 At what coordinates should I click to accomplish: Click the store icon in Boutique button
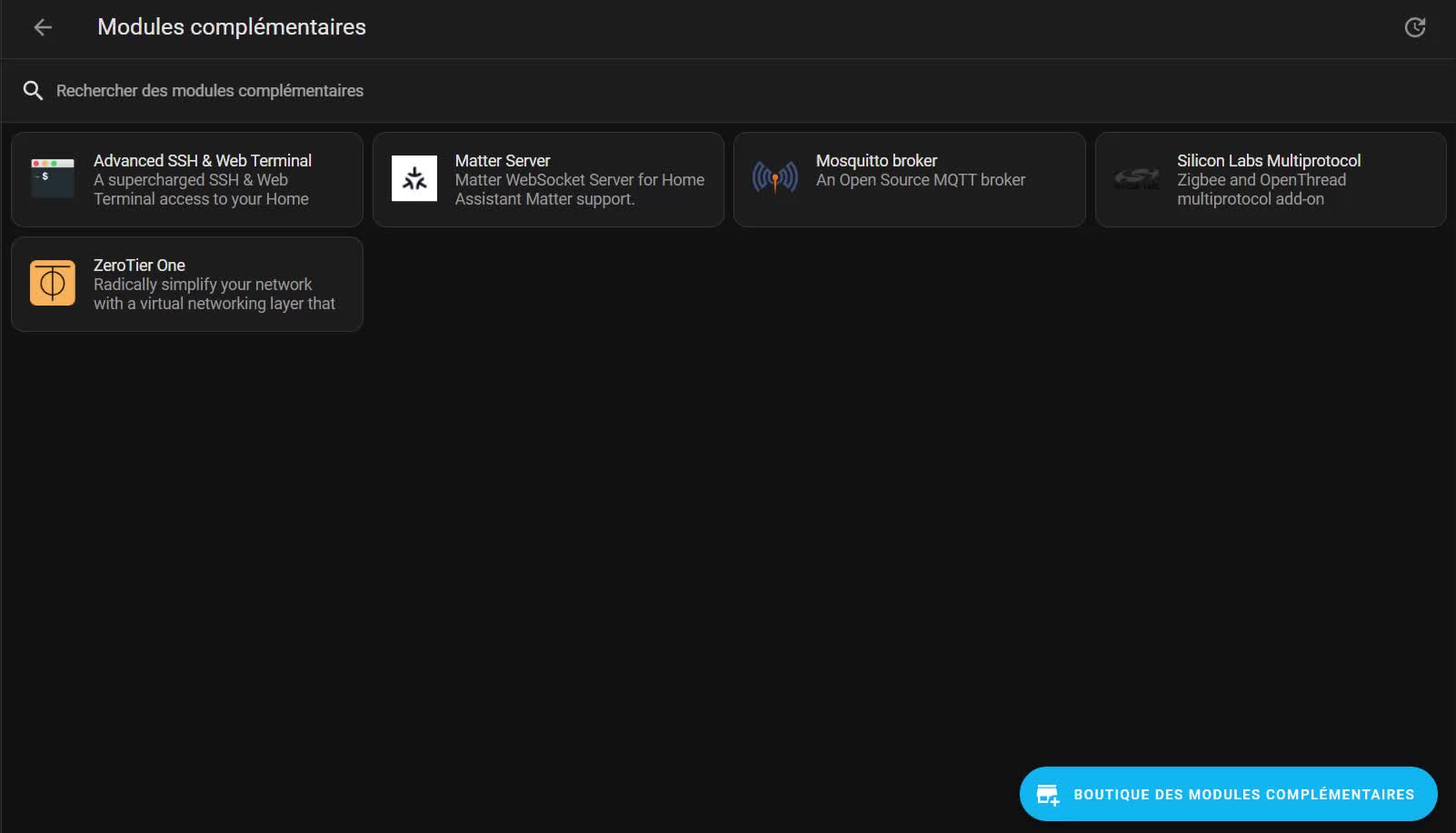[1048, 795]
